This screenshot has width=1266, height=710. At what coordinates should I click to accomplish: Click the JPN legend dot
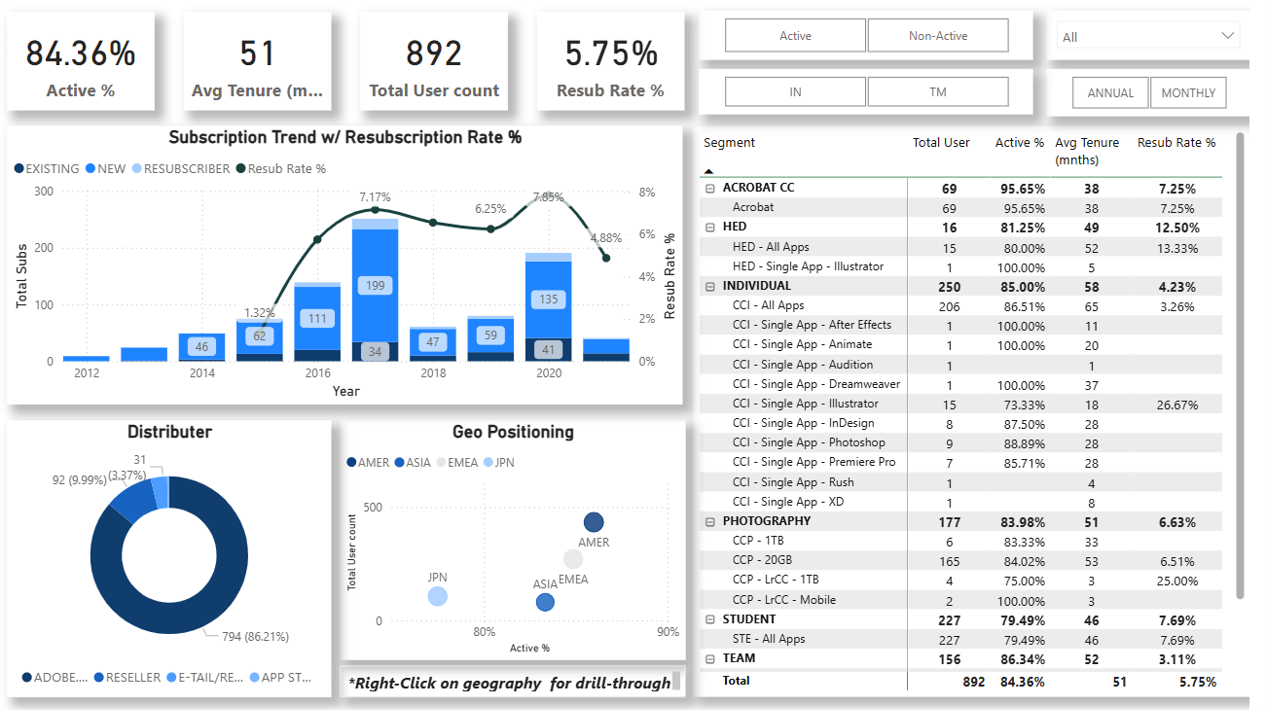[488, 463]
